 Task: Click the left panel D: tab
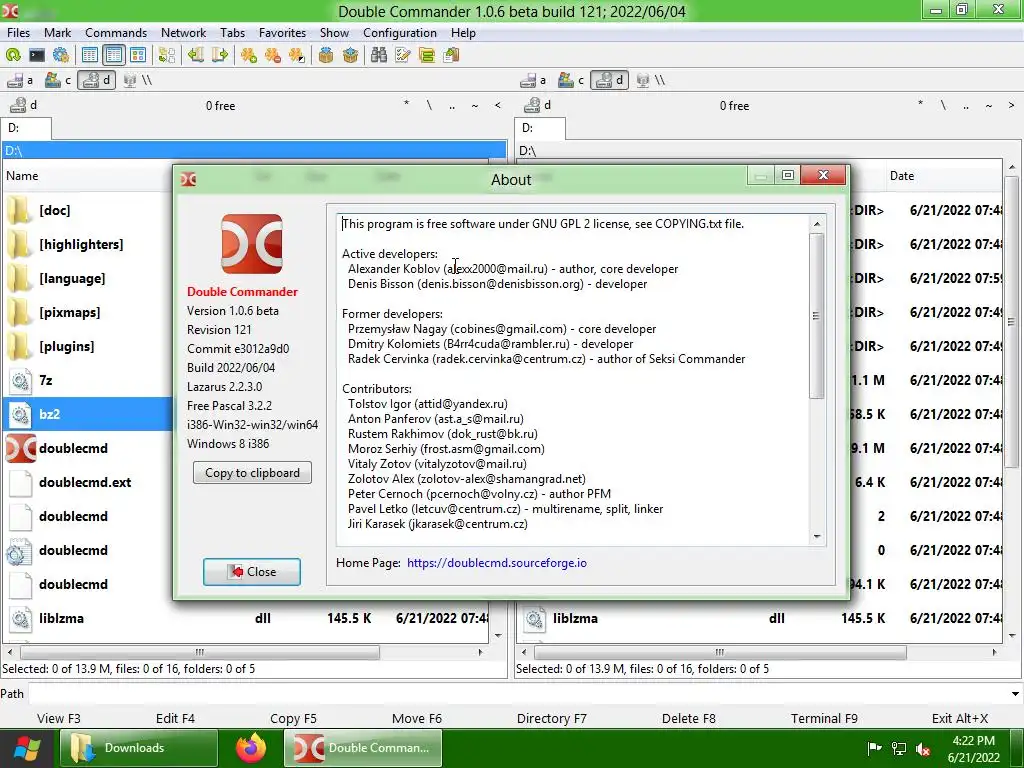(x=26, y=128)
